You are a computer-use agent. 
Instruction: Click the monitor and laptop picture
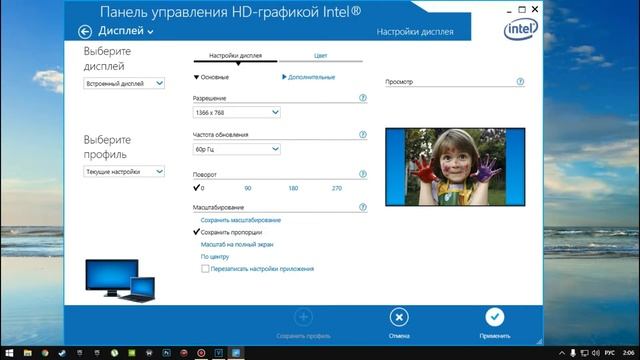pyautogui.click(x=120, y=280)
